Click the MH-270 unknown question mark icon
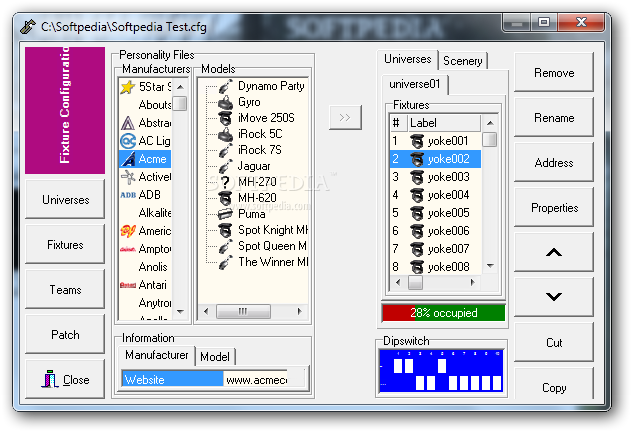Screen dimensions: 632x432 [x=225, y=182]
